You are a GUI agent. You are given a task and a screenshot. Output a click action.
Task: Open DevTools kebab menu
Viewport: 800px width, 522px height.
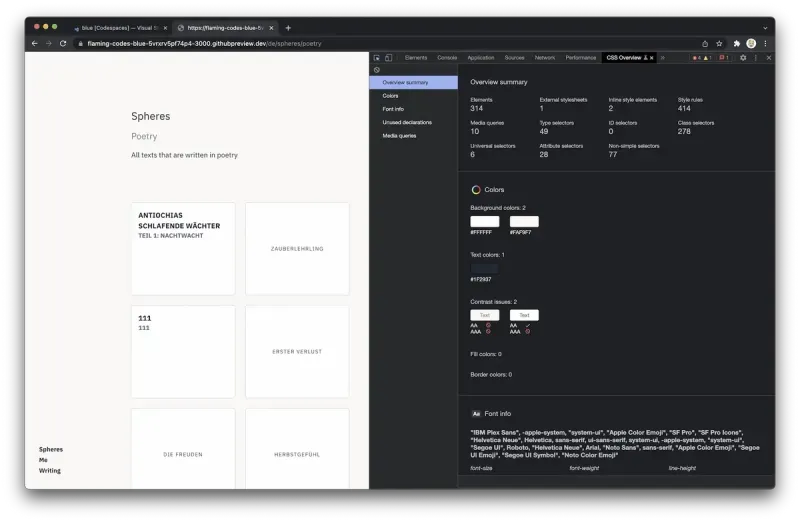(756, 58)
